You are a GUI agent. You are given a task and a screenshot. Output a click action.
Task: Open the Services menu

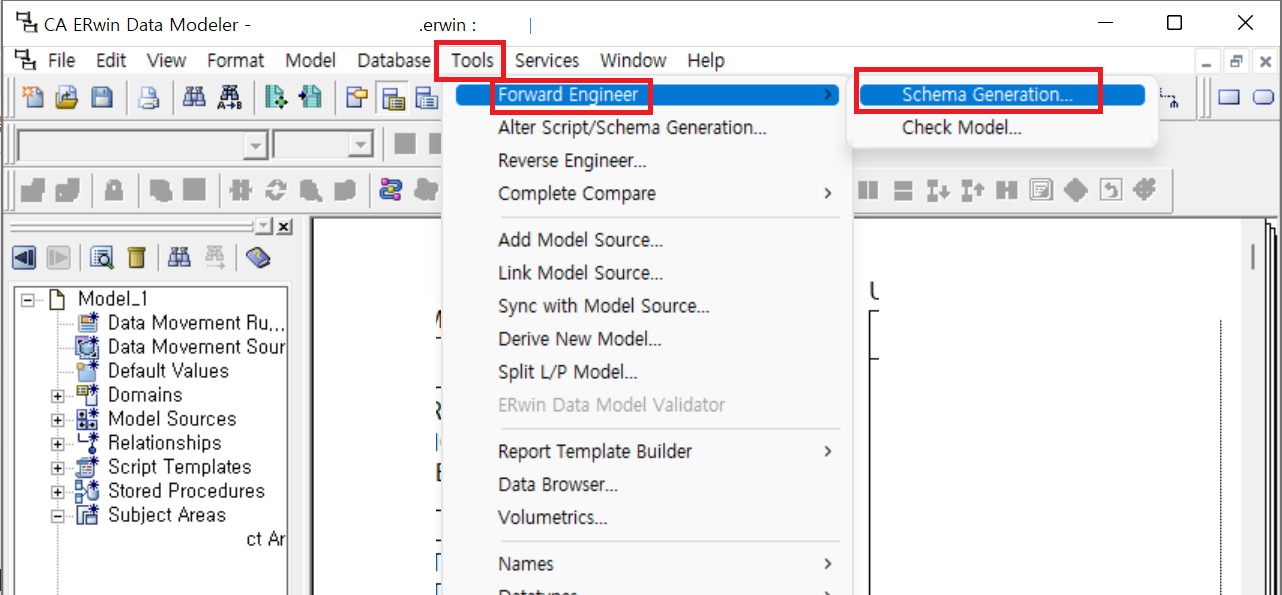547,61
